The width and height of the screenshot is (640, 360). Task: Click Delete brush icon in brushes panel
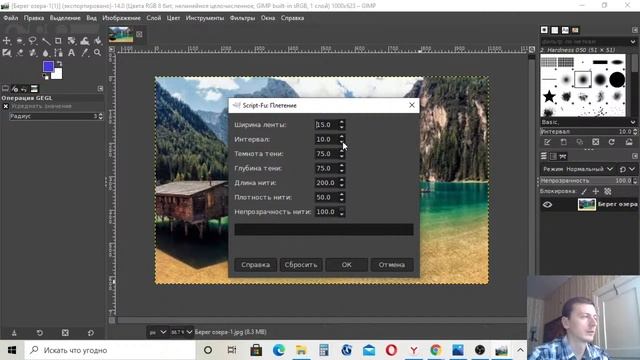click(596, 142)
